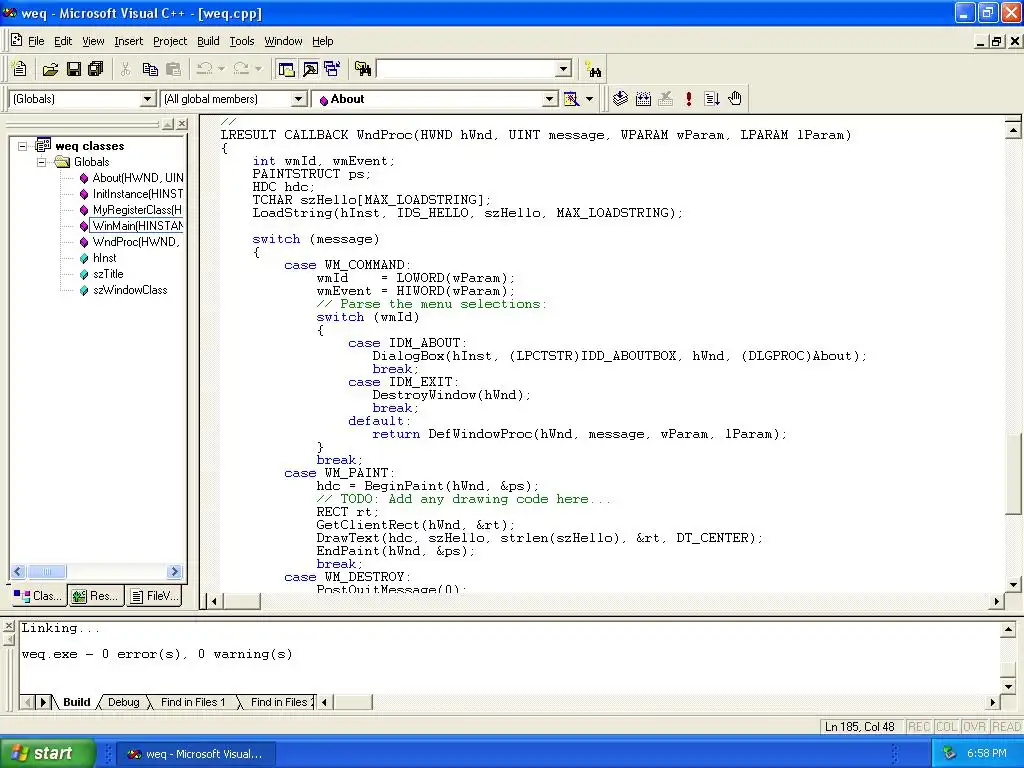
Task: Open the WizardBar actions dropdown arrow
Action: point(589,99)
